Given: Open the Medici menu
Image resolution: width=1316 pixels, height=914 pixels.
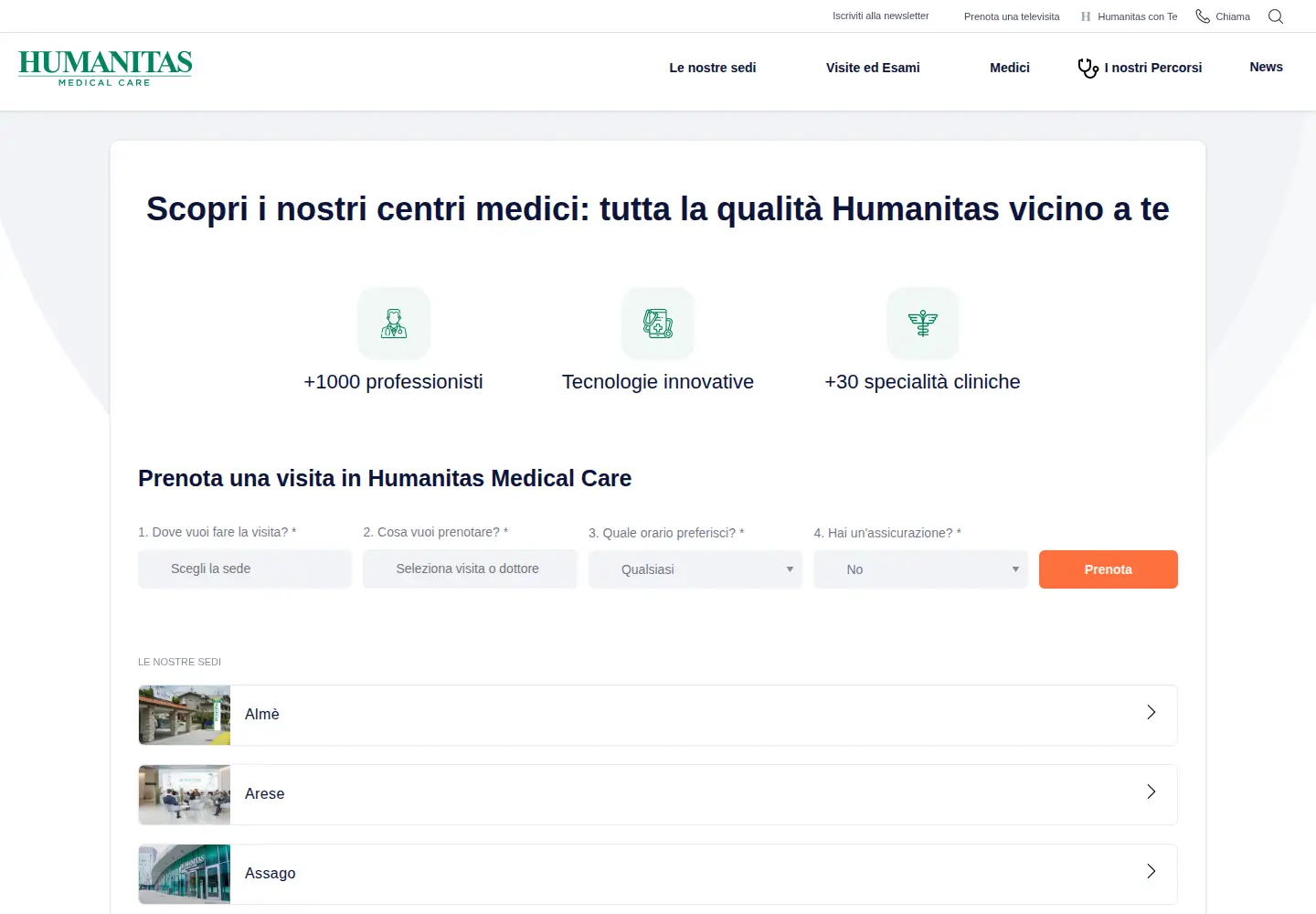Looking at the screenshot, I should point(1010,68).
